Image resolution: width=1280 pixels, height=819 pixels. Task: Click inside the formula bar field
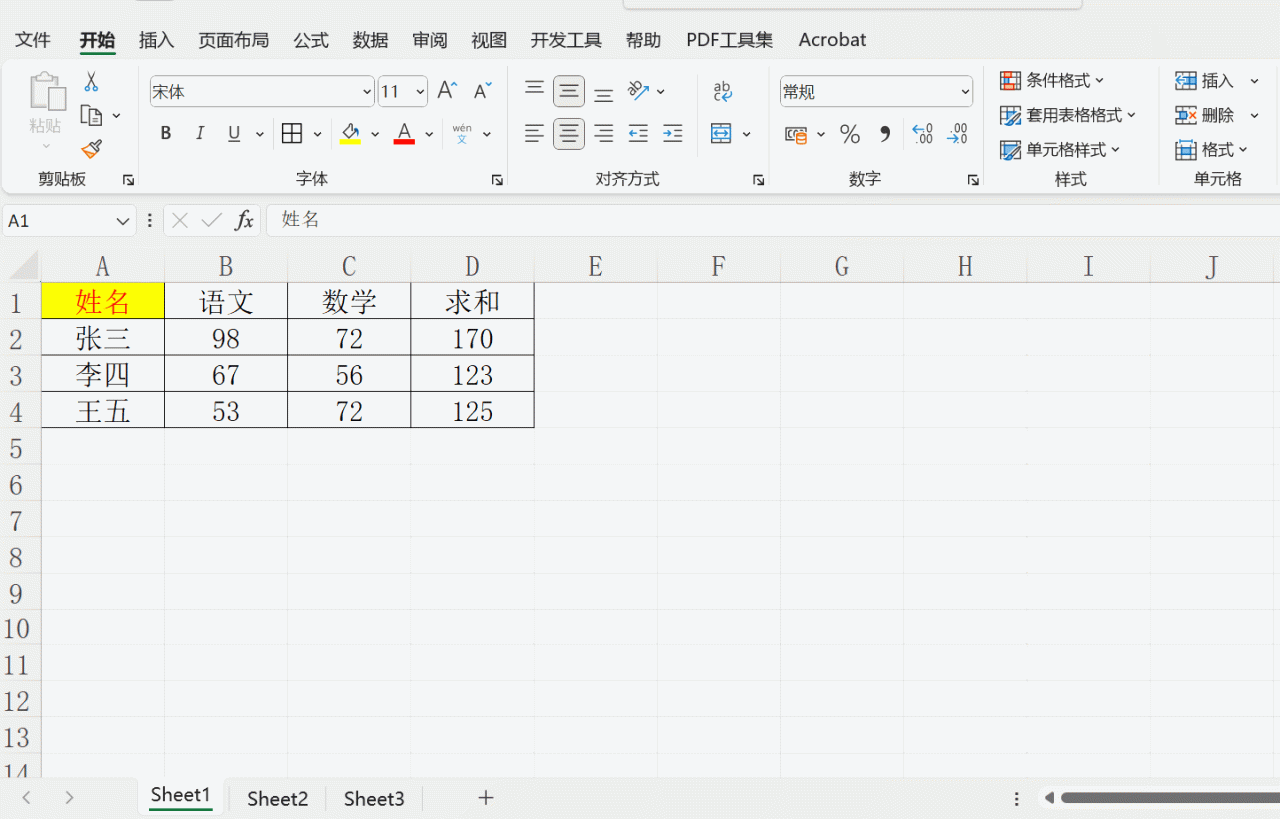tap(772, 220)
